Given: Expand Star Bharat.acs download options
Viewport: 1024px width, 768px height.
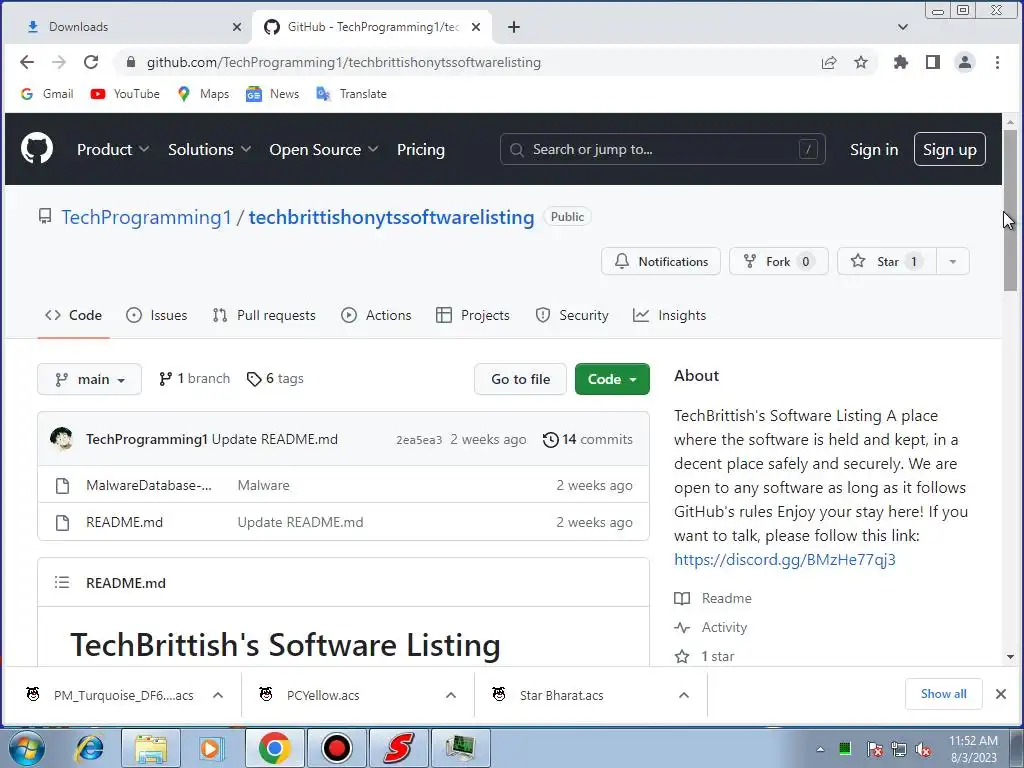Looking at the screenshot, I should (x=684, y=695).
